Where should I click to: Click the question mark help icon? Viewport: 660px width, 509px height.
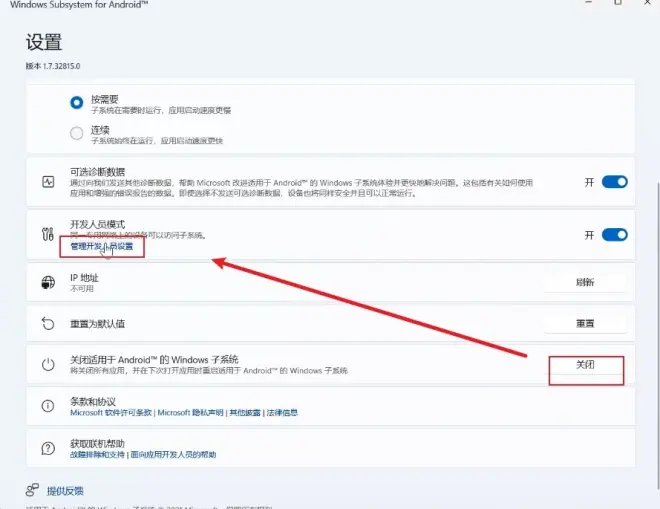48,448
